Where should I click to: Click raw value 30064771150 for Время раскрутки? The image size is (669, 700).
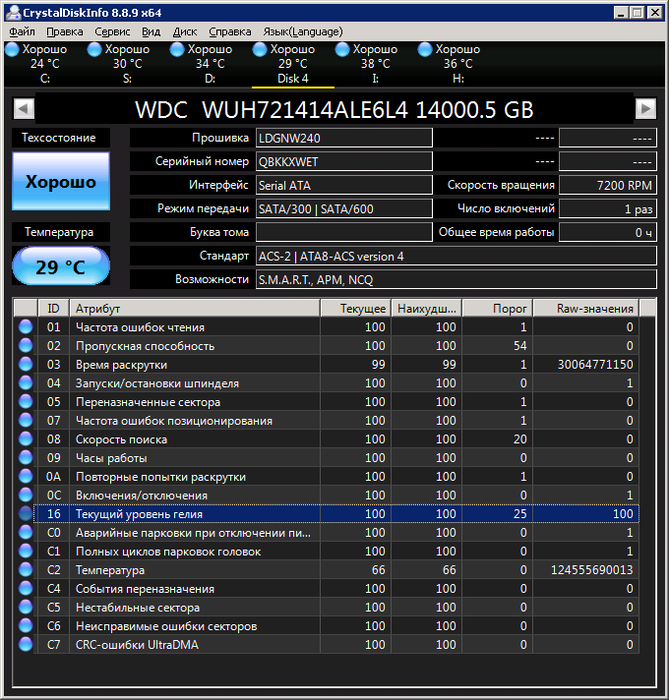point(595,364)
